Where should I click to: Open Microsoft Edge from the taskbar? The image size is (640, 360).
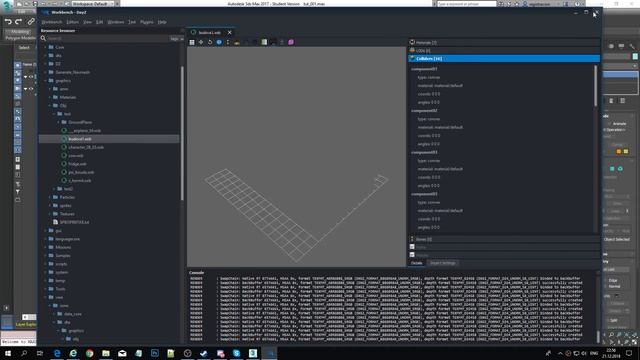tap(57, 353)
